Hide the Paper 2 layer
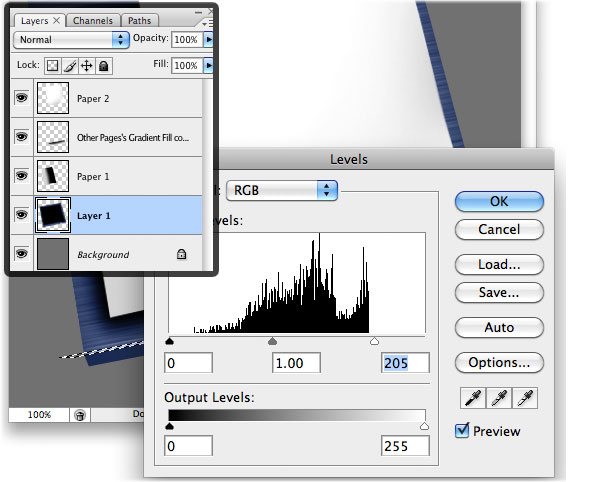The width and height of the screenshot is (600, 482). (21, 98)
